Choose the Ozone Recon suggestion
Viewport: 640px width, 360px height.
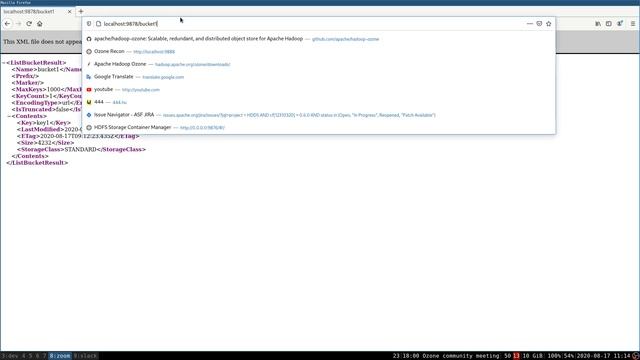pos(318,51)
